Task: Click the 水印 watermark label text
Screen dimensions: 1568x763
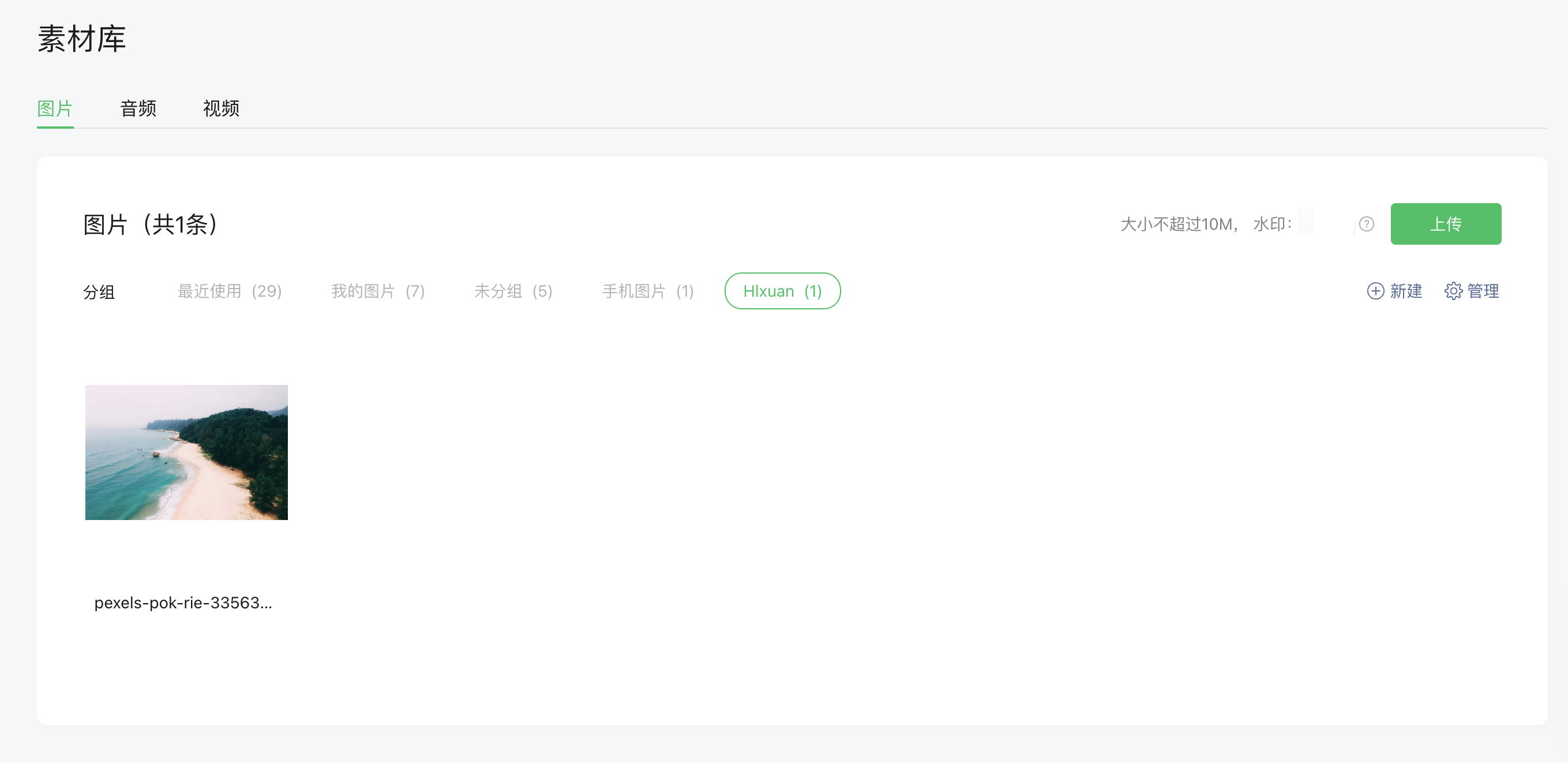Action: tap(1271, 224)
